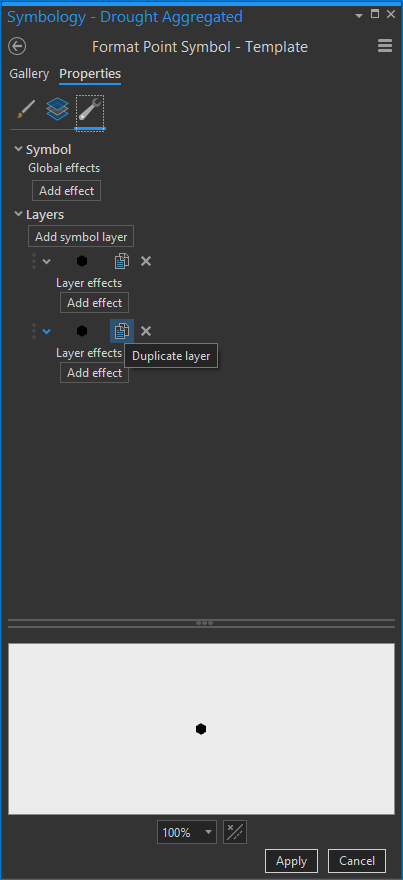Apply the symbol changes
This screenshot has width=403, height=880.
click(x=291, y=861)
